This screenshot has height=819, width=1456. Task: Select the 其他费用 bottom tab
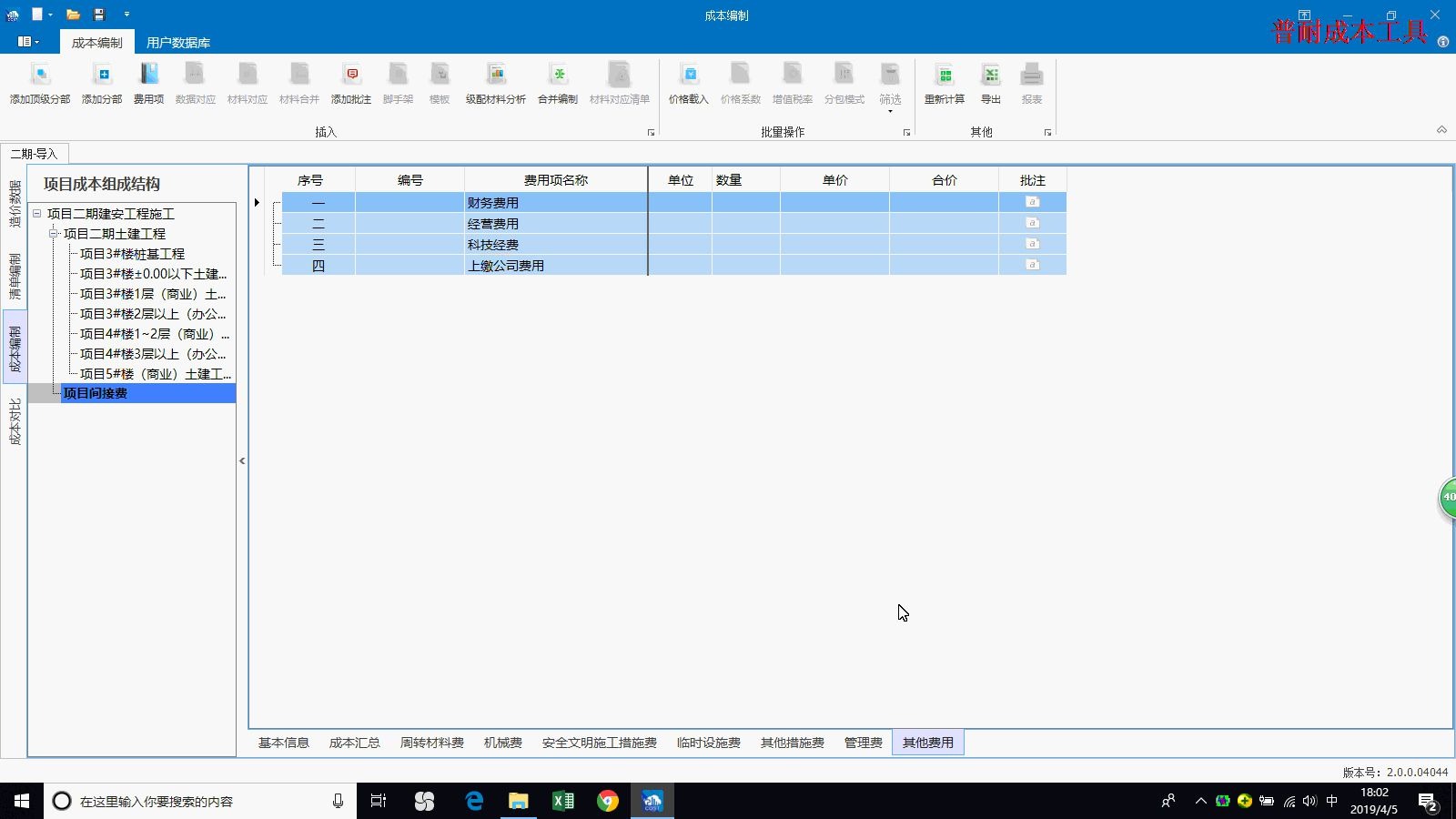928,743
